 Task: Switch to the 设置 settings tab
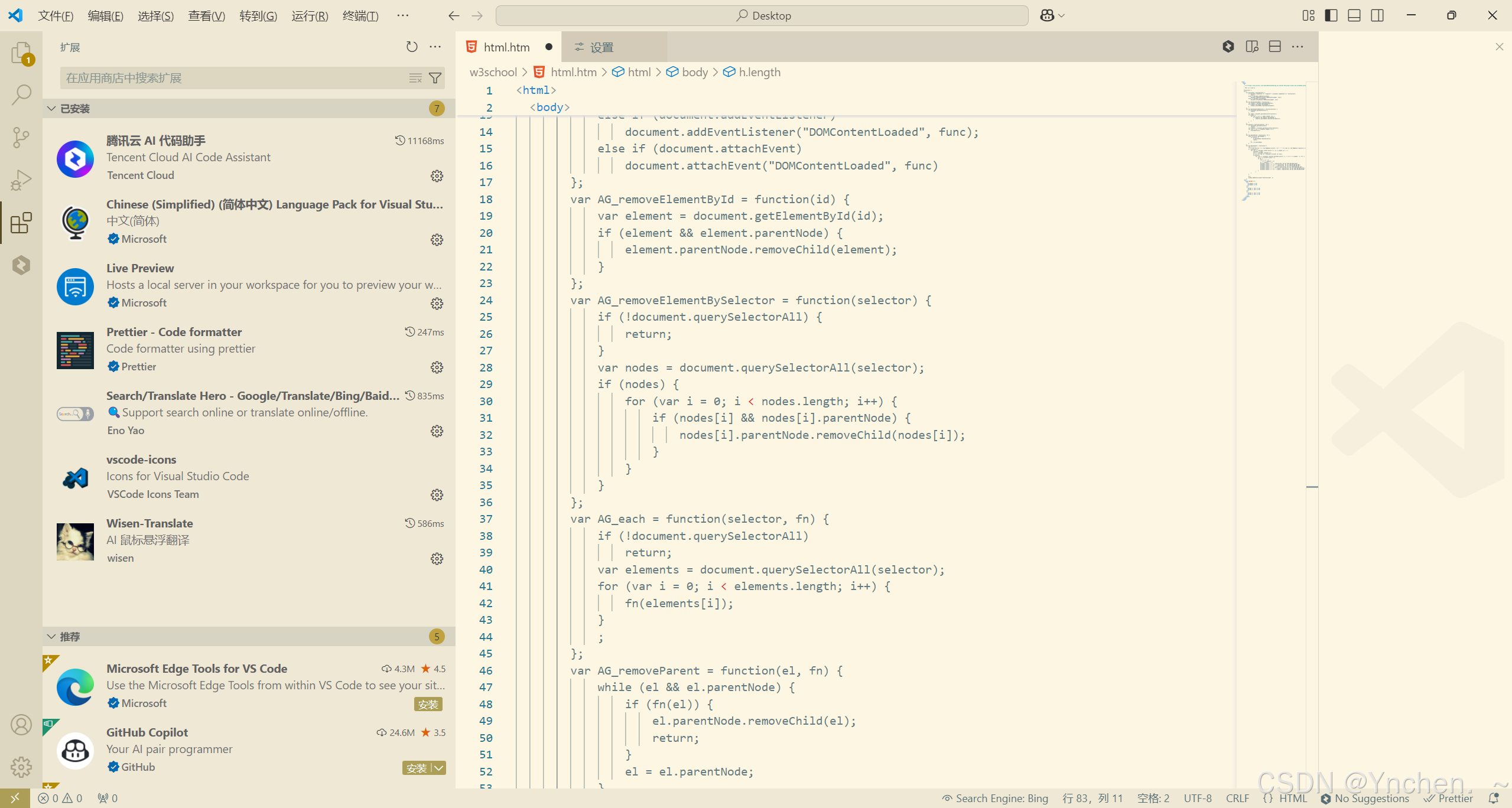pyautogui.click(x=601, y=47)
